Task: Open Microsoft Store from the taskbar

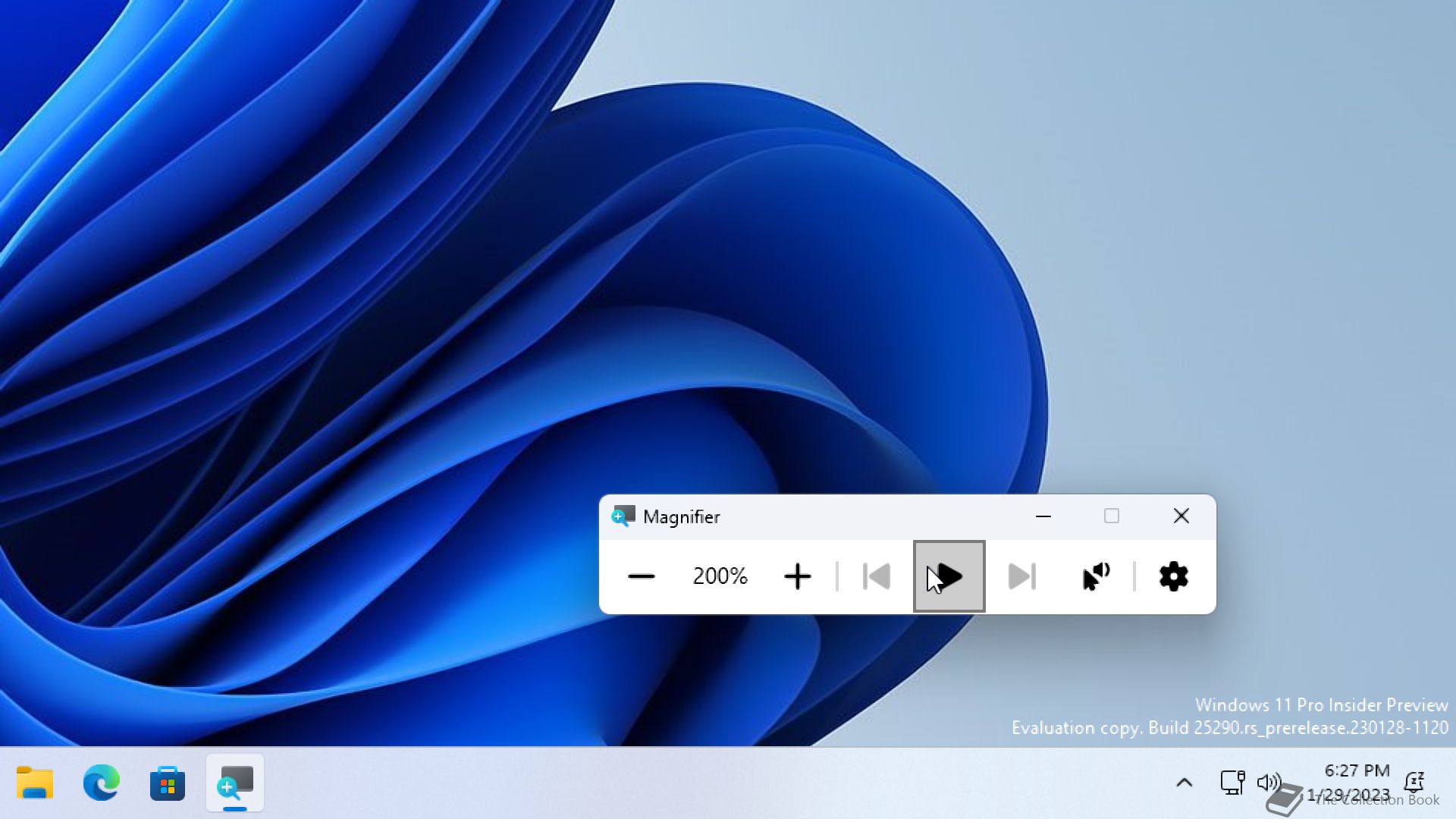Action: pyautogui.click(x=168, y=783)
